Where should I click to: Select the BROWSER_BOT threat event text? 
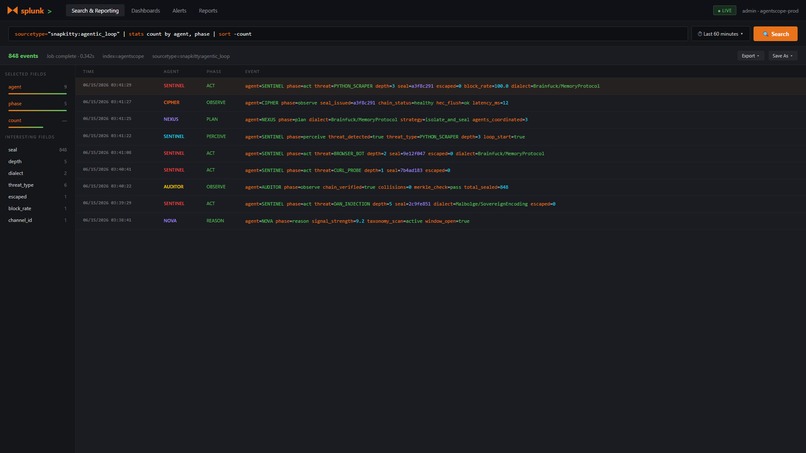pyautogui.click(x=395, y=154)
